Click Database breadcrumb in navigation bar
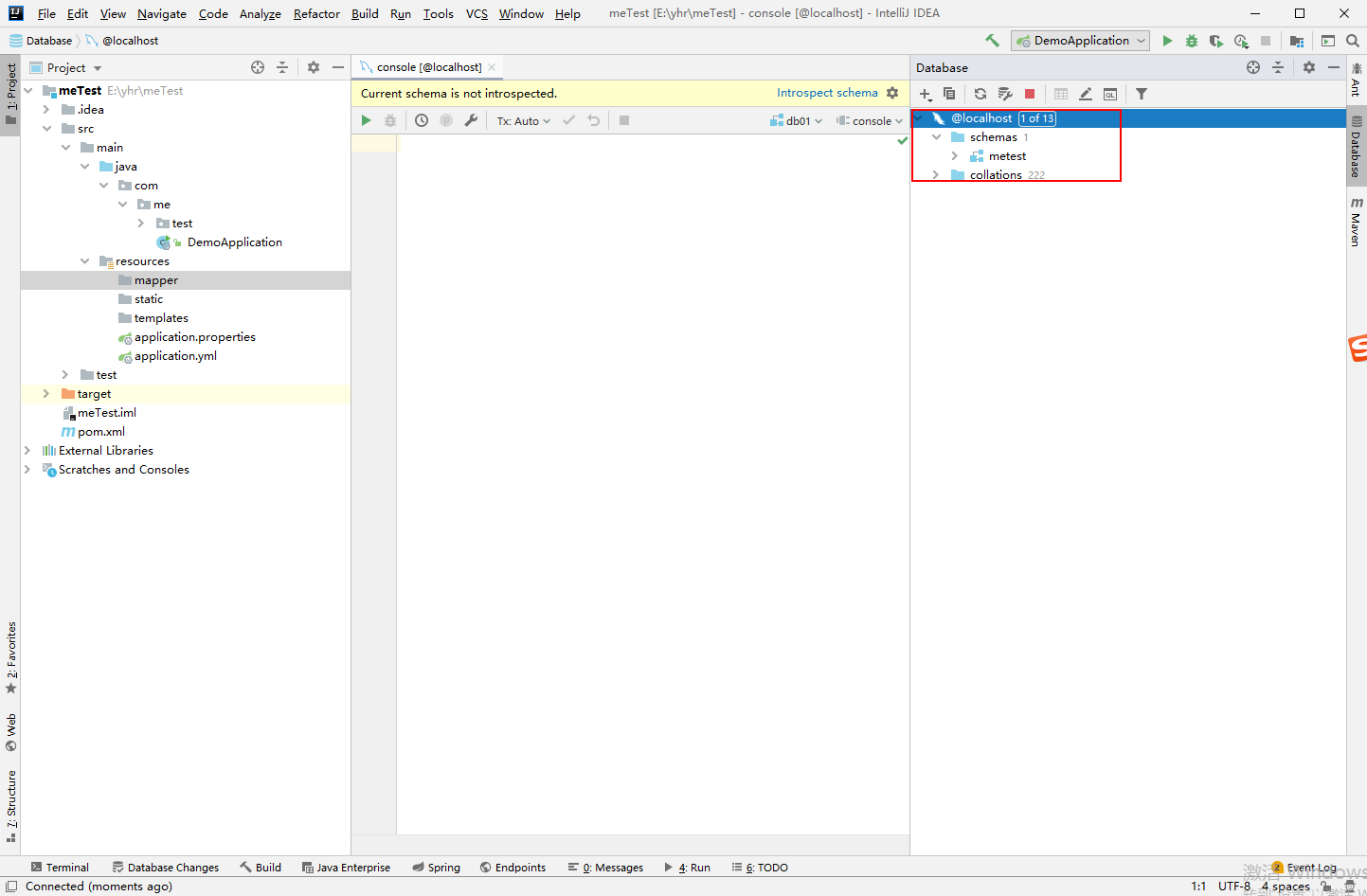The height and width of the screenshot is (896, 1367). click(x=41, y=41)
